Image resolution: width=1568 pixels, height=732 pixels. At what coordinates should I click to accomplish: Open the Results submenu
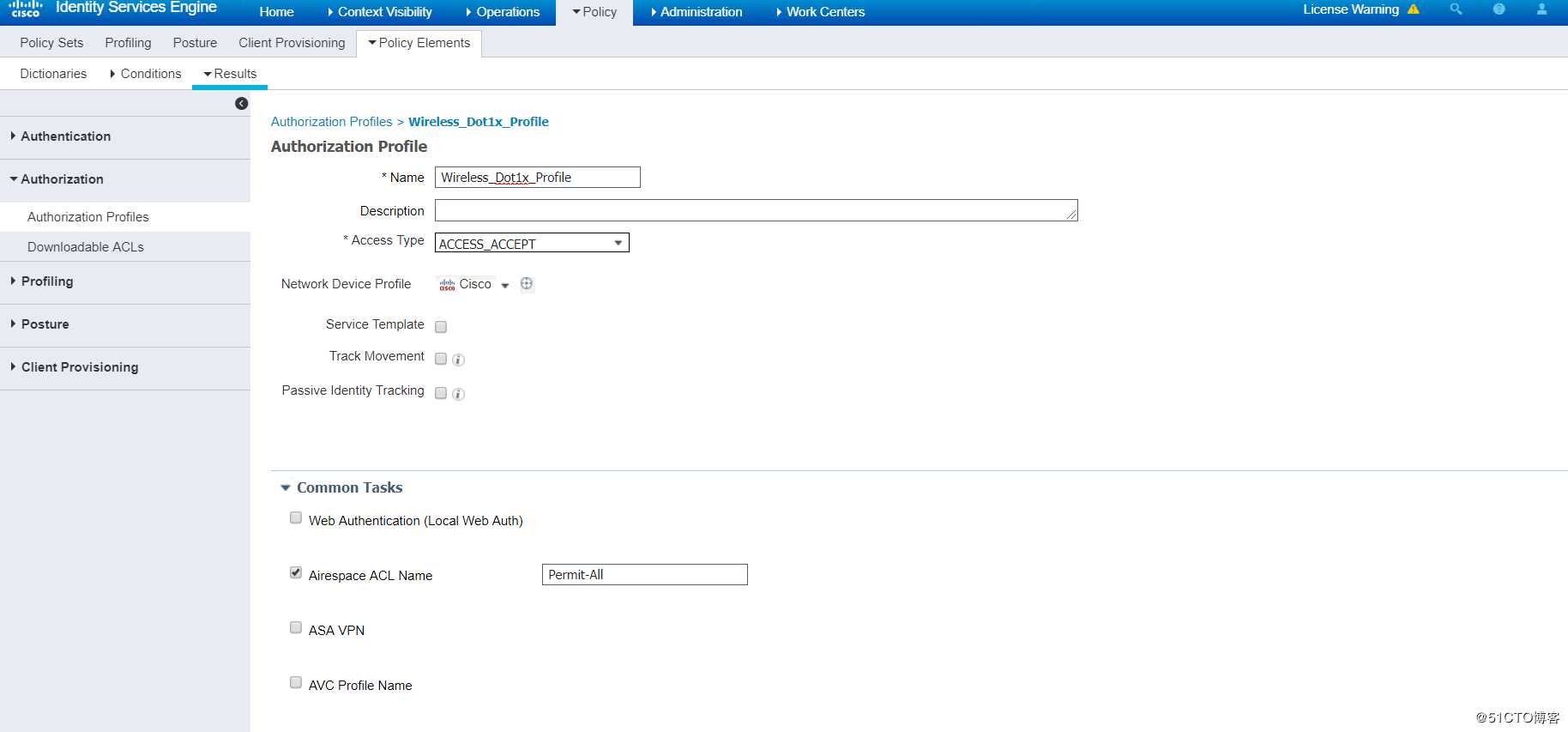230,74
